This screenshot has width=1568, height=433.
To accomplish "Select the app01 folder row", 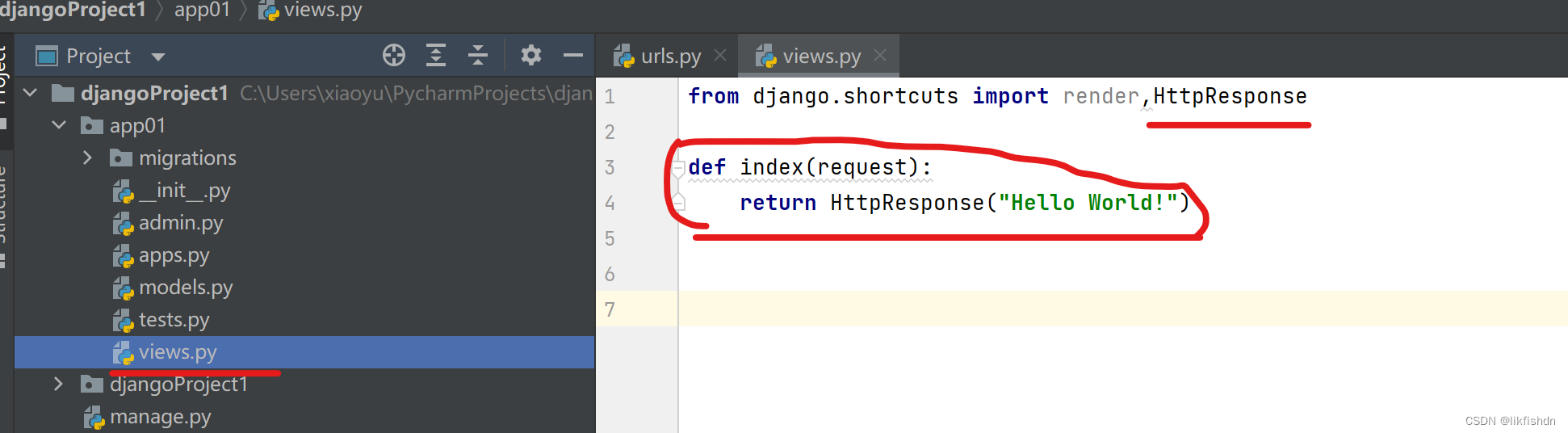I will click(304, 125).
